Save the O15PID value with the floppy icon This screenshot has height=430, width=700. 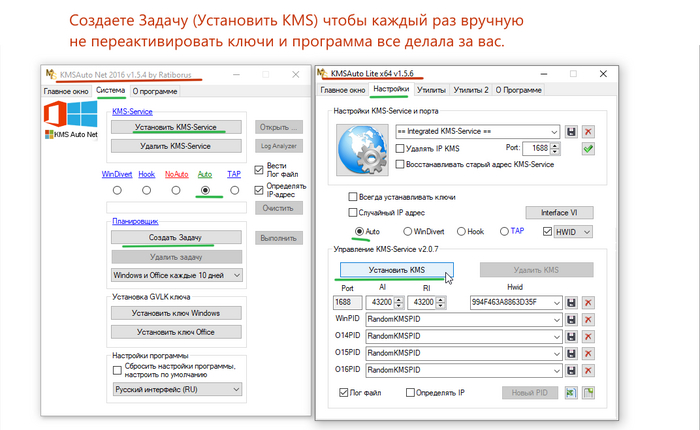tap(571, 353)
